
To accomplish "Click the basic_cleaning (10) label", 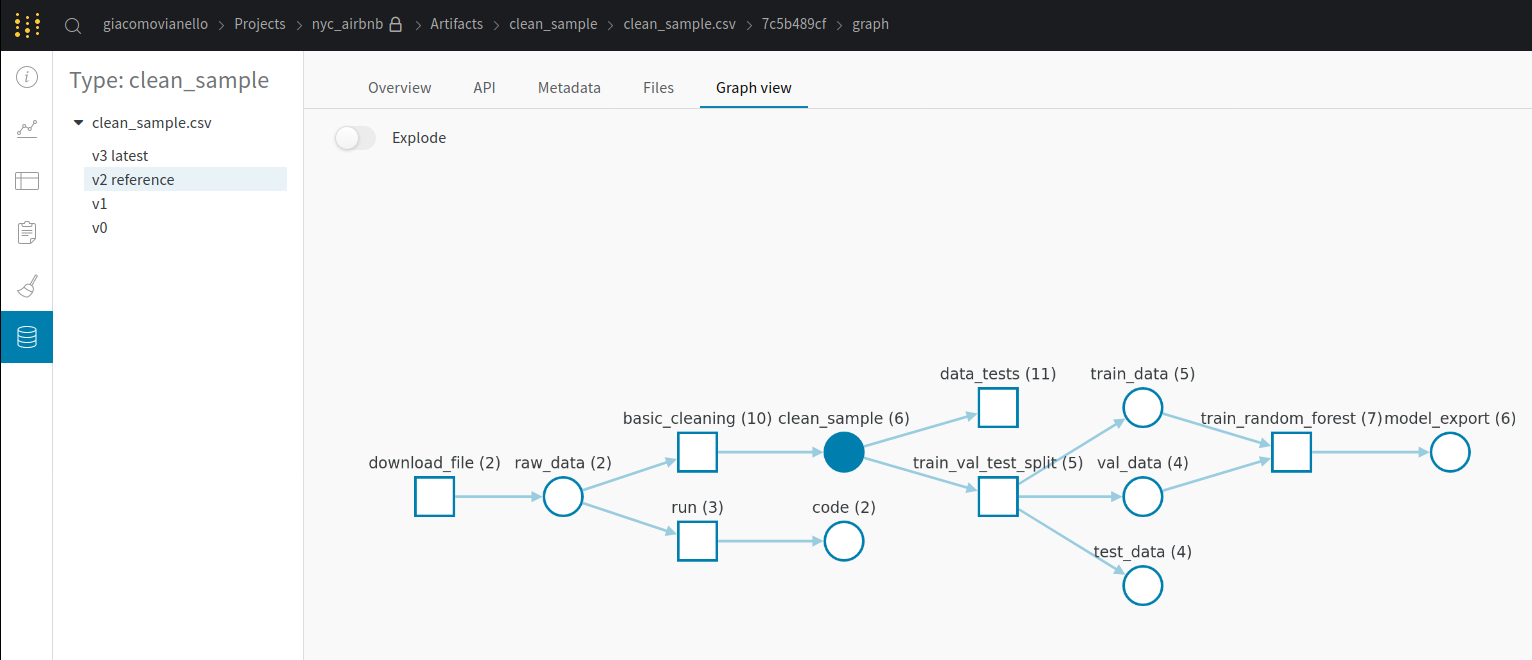I will click(697, 418).
